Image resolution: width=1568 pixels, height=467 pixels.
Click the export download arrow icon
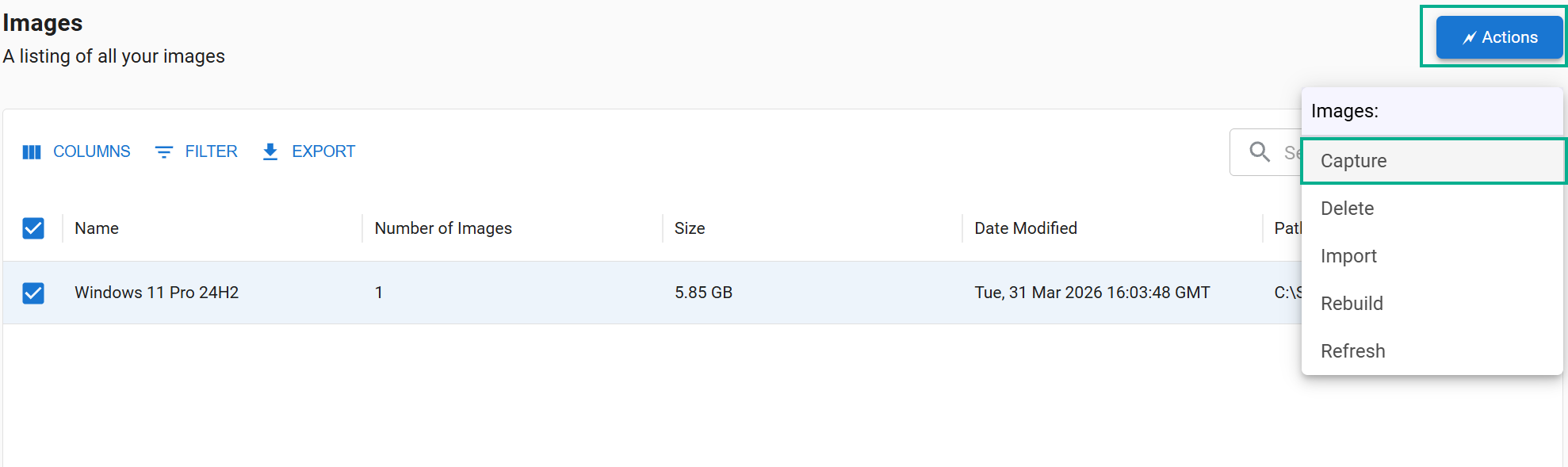[x=270, y=152]
